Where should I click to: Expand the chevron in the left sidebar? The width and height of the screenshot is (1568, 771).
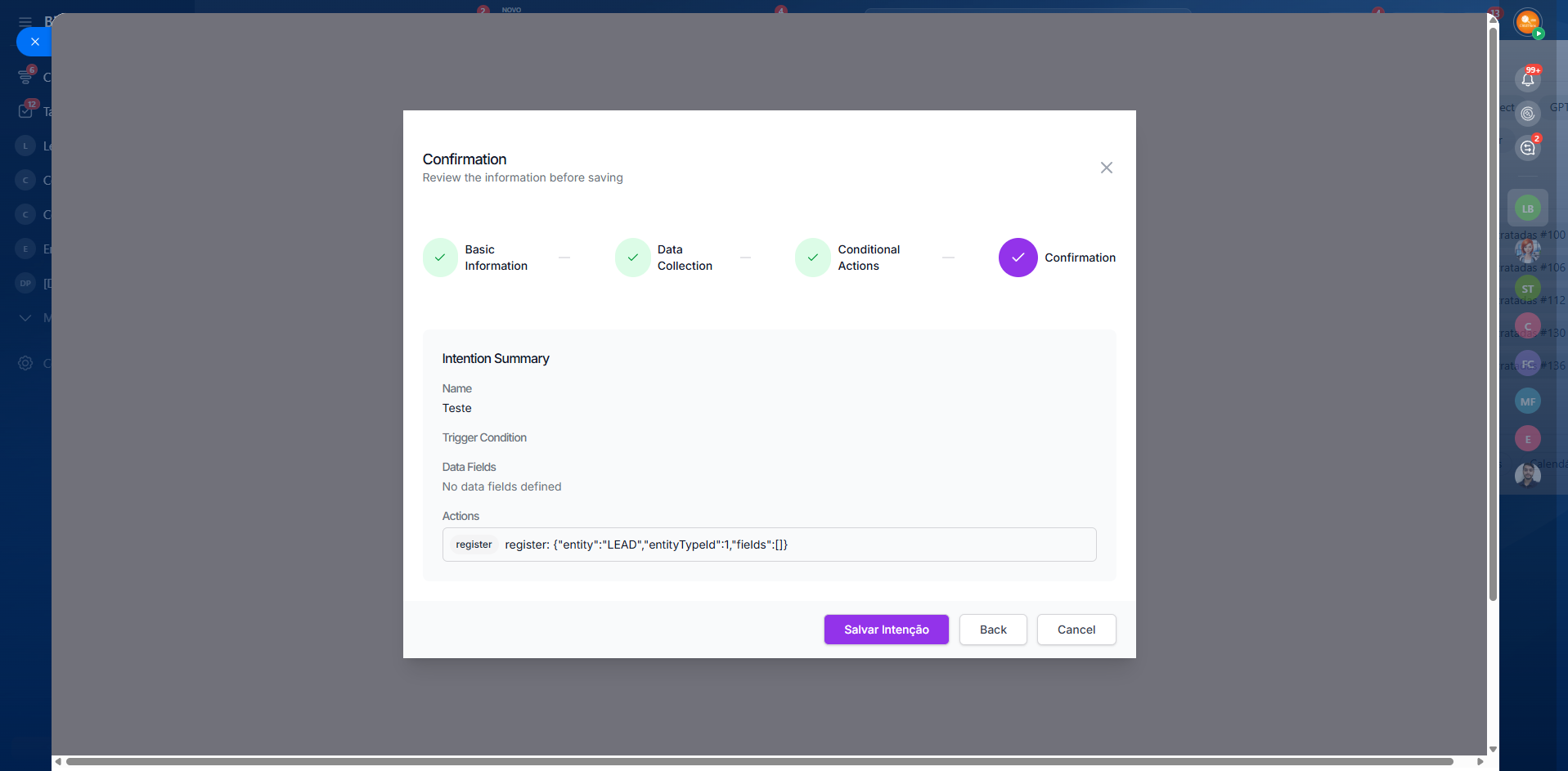25,318
